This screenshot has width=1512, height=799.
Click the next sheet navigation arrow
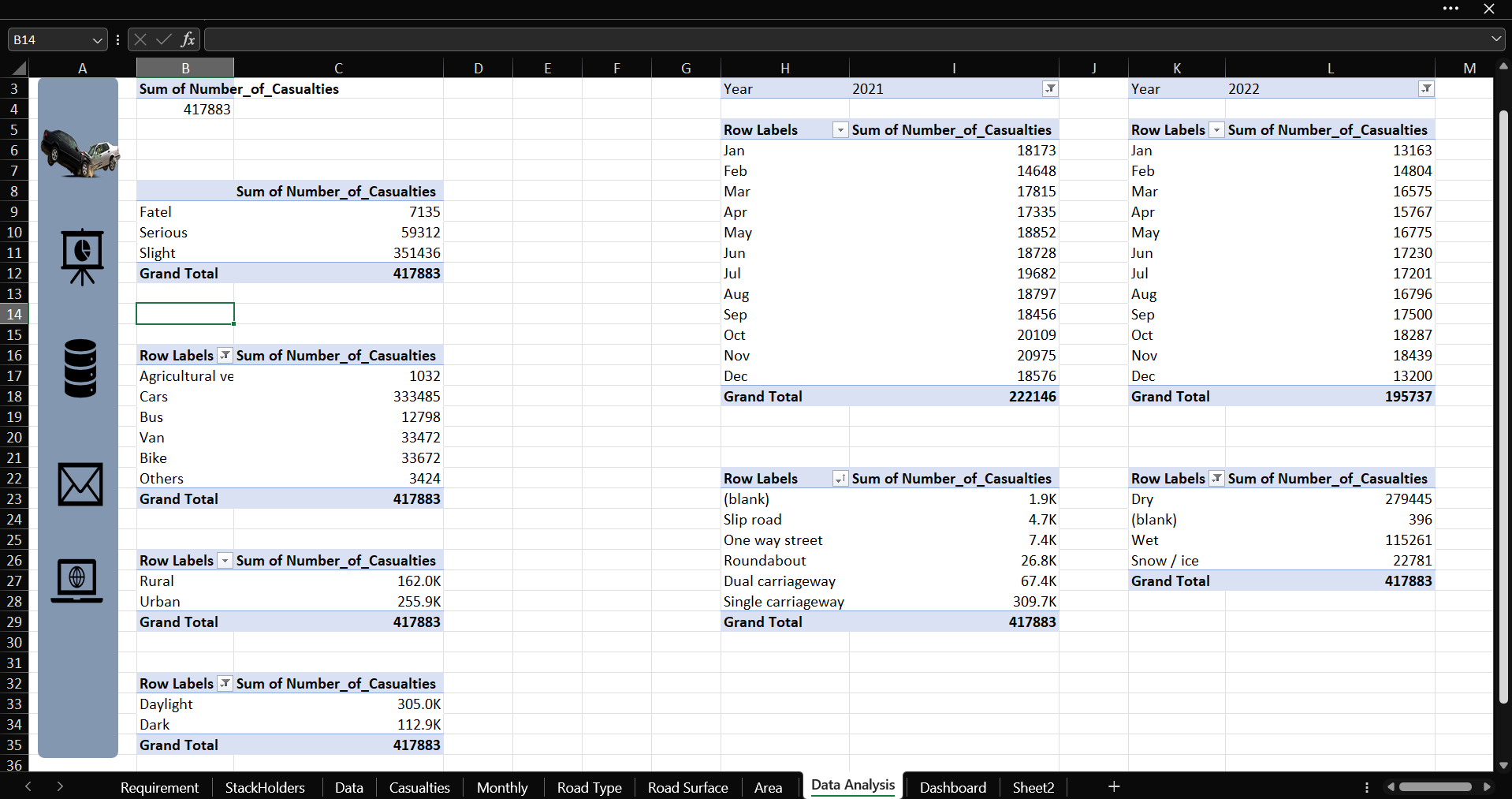pos(60,786)
